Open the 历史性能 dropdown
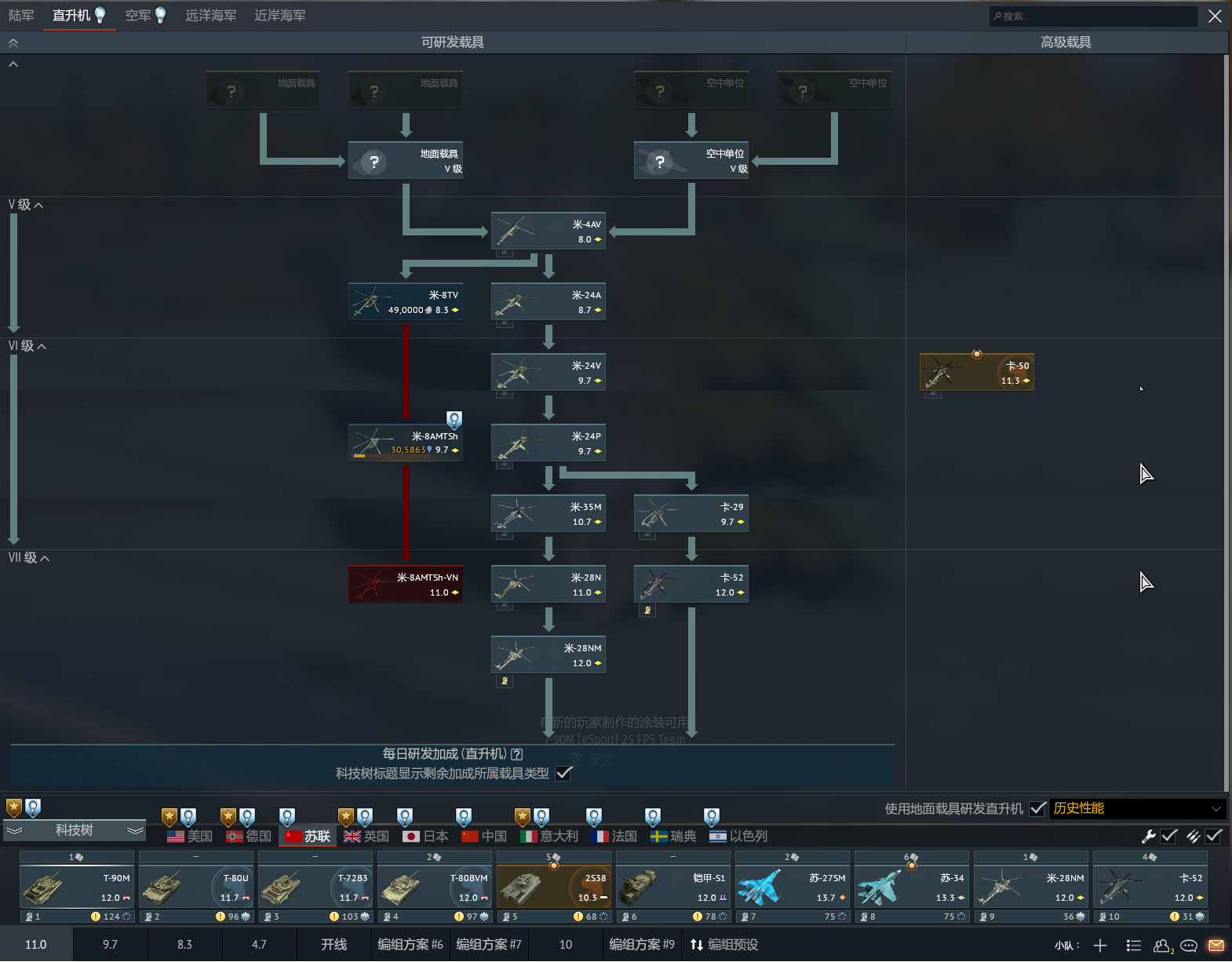This screenshot has width=1232, height=962. [x=1138, y=808]
